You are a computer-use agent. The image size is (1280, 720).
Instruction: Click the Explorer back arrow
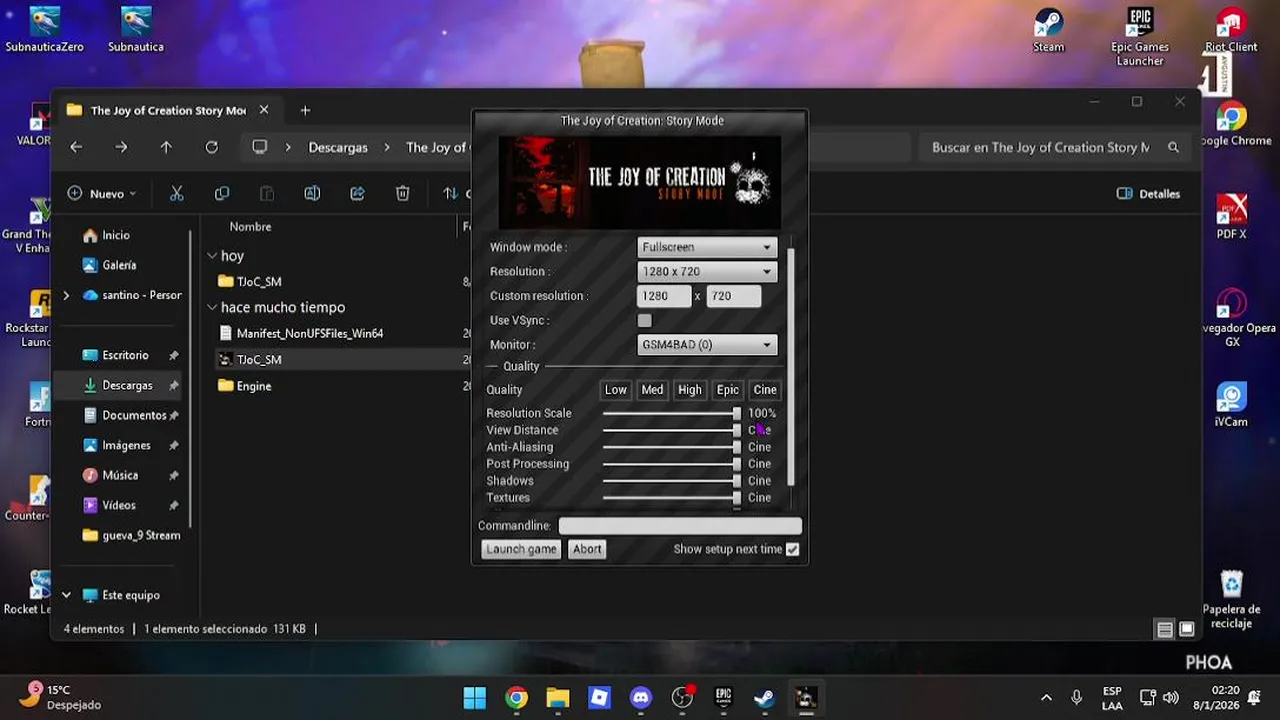point(76,147)
